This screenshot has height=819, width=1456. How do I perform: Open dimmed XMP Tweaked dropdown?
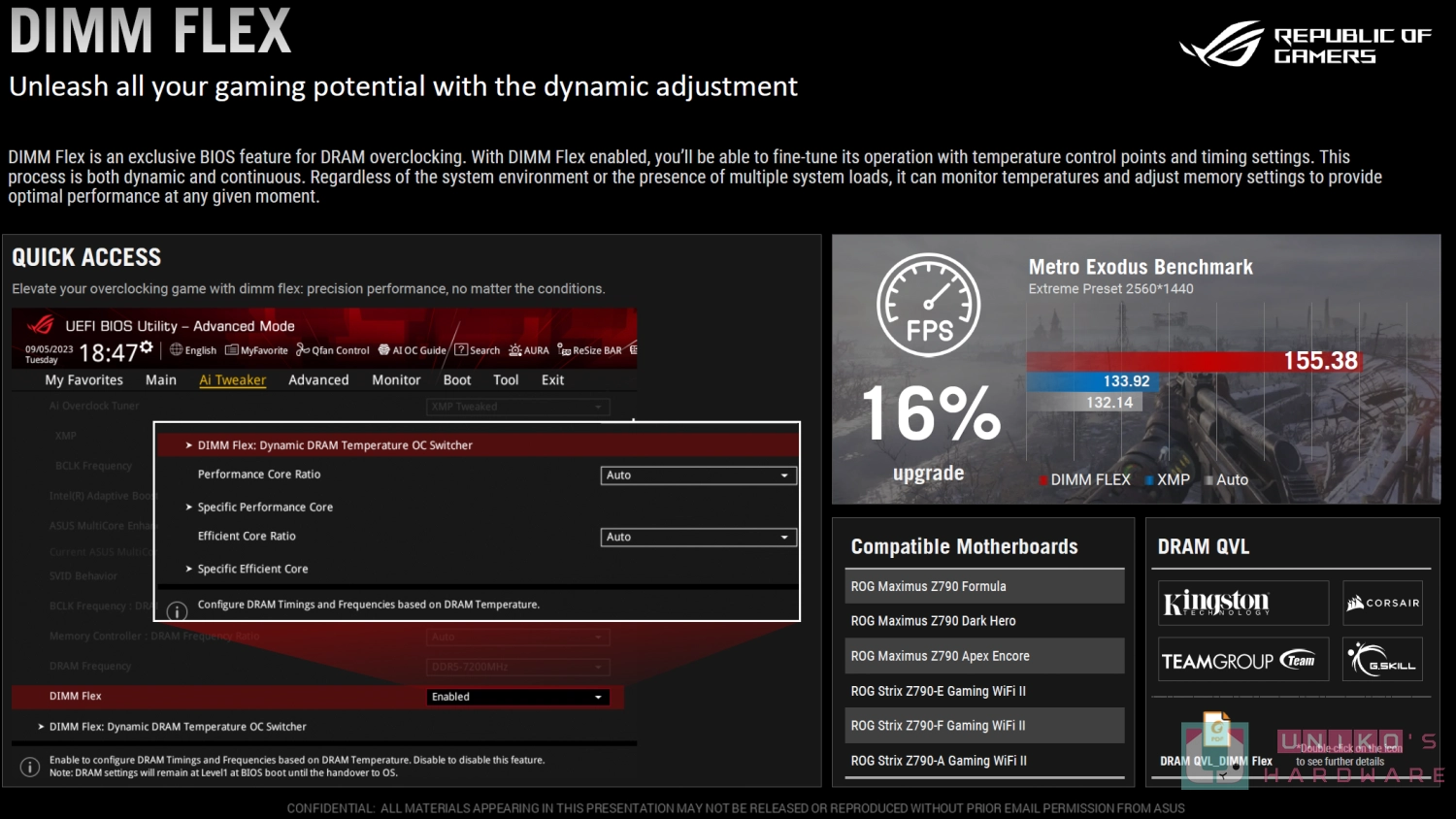pos(518,407)
